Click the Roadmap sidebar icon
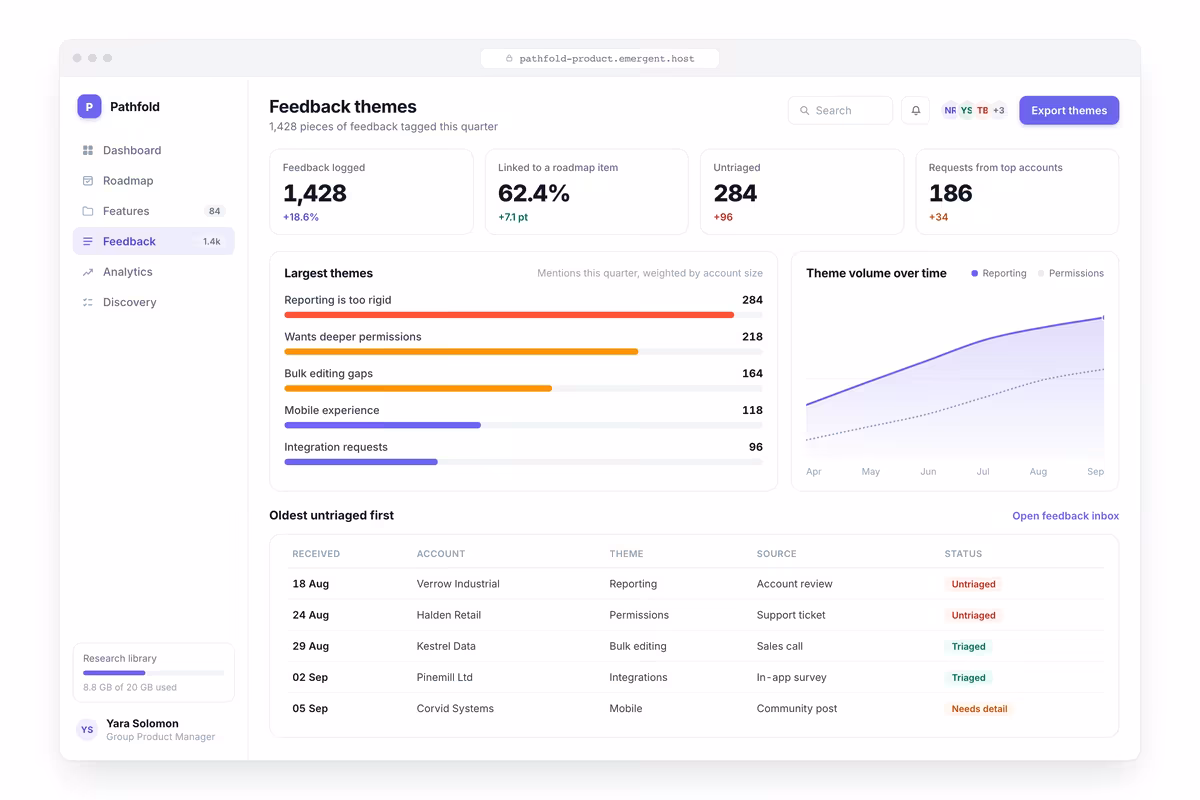The width and height of the screenshot is (1200, 800). point(88,181)
